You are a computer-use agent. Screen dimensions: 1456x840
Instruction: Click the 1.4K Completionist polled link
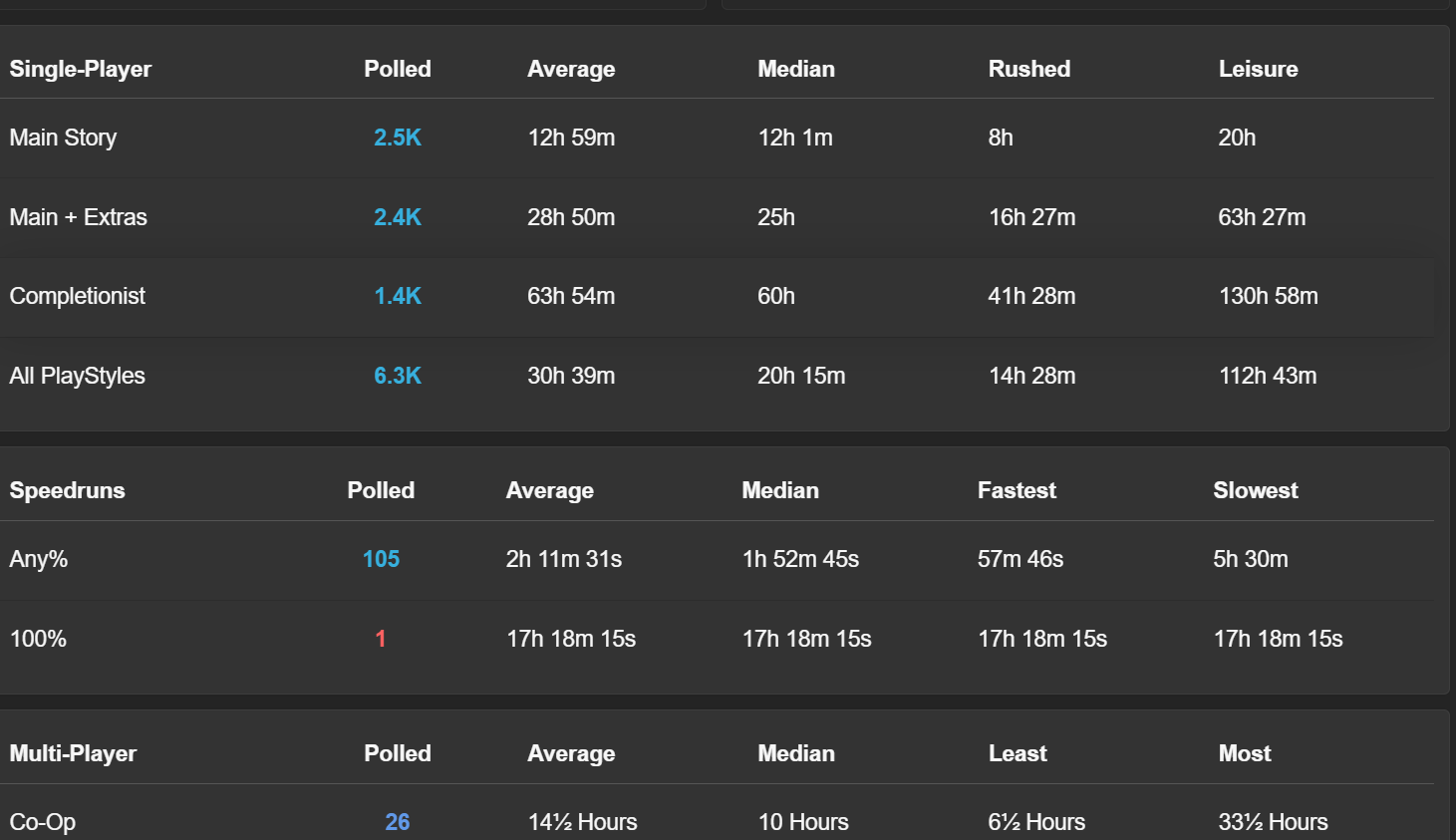pos(397,296)
